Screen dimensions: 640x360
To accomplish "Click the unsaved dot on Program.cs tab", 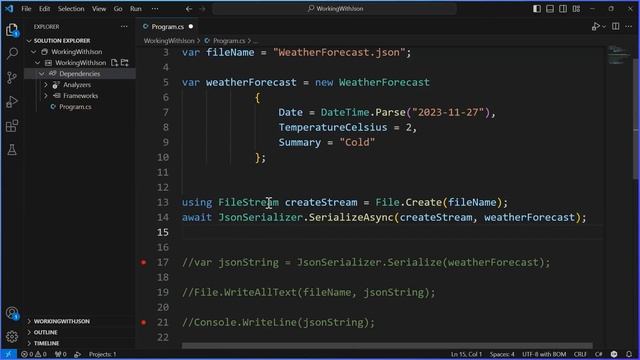I will (191, 27).
